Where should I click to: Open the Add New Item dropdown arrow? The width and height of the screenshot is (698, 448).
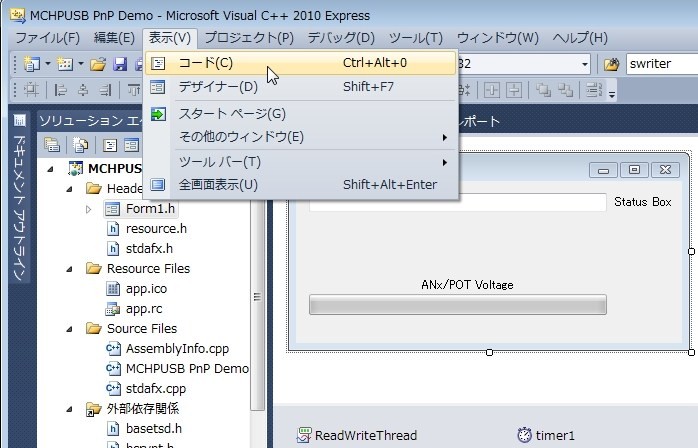pos(81,64)
